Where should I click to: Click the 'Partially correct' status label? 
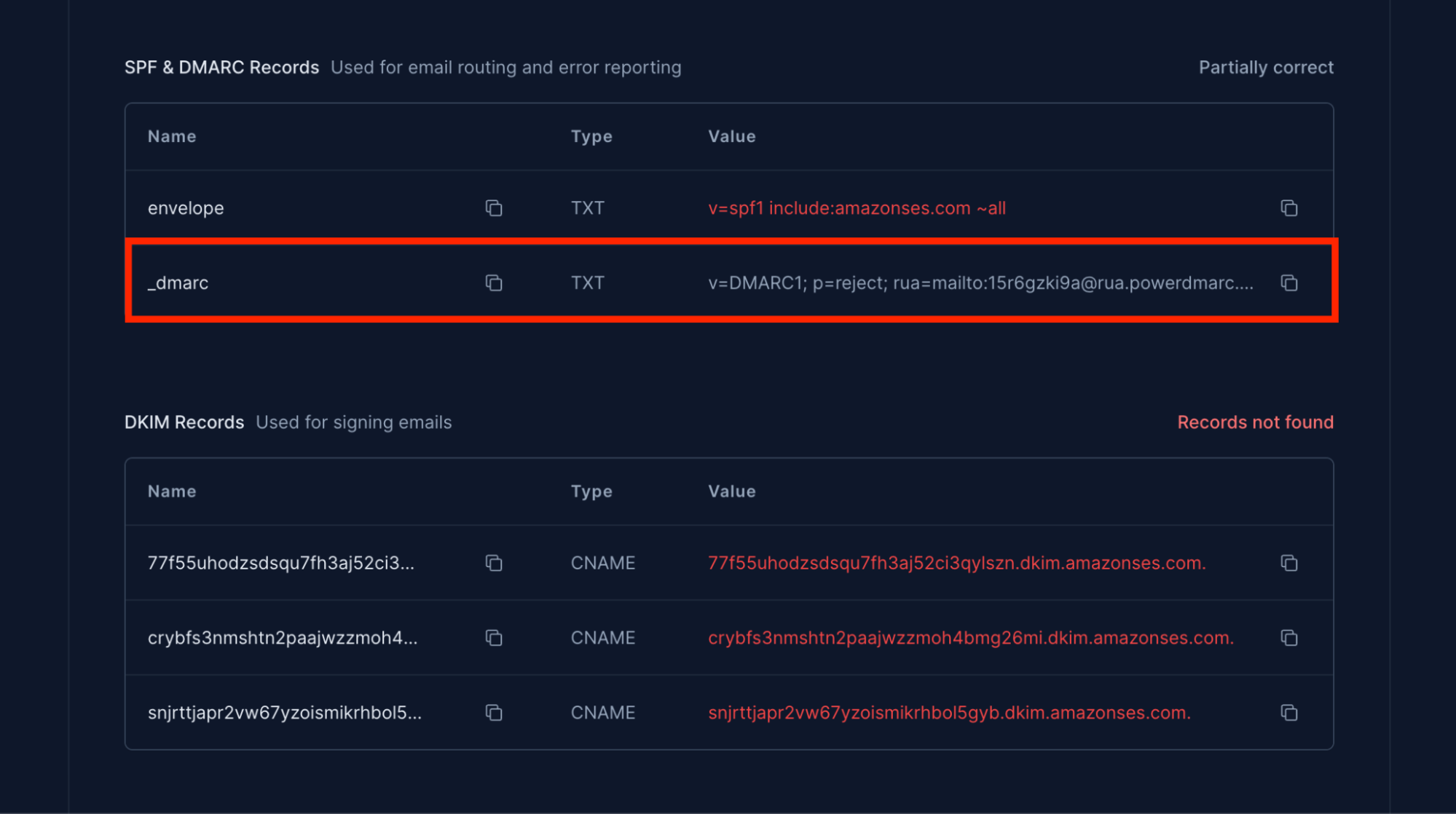[x=1266, y=68]
